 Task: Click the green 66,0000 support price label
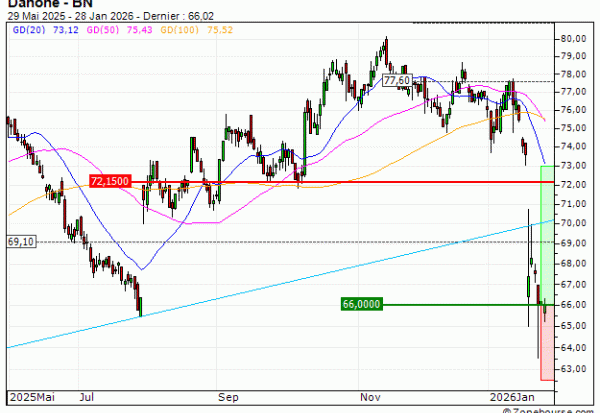click(x=363, y=304)
